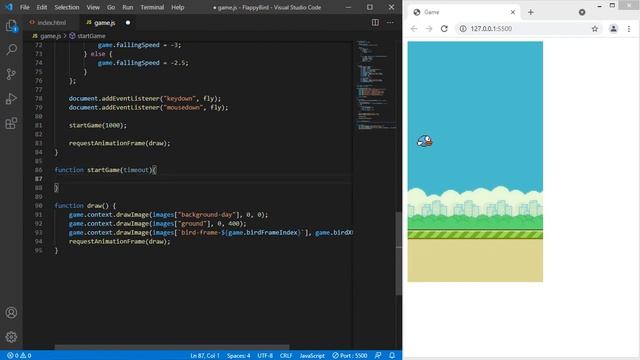Open the Source Control view
Screen dimensions: 640x360
(x=11, y=74)
